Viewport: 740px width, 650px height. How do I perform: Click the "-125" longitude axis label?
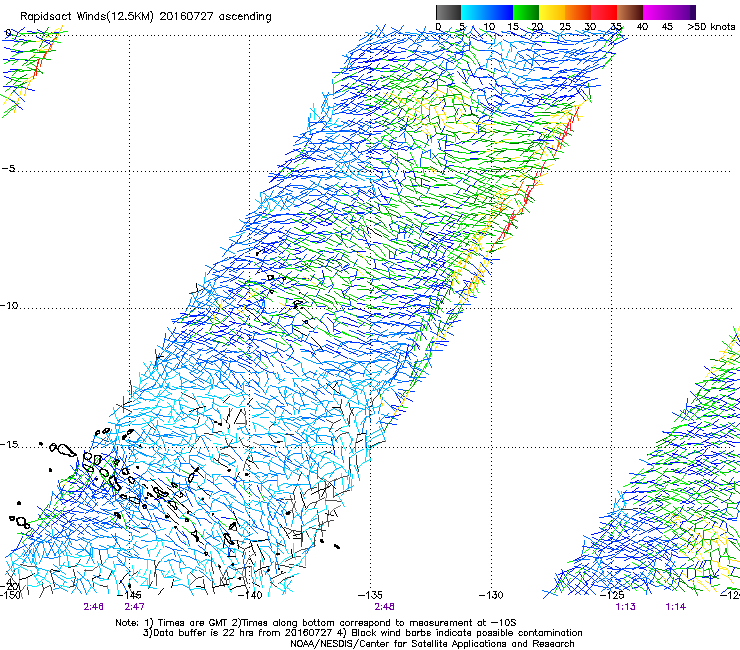tap(612, 595)
